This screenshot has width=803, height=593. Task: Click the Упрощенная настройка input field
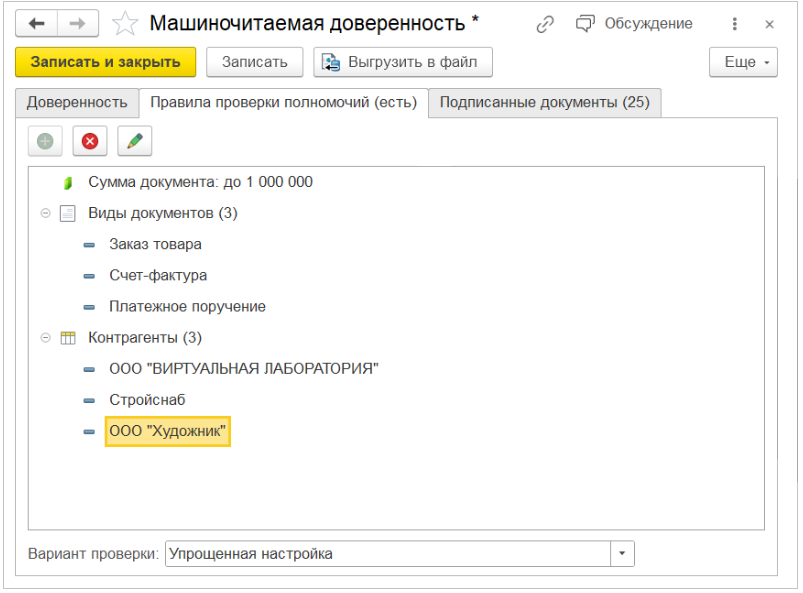pyautogui.click(x=387, y=554)
